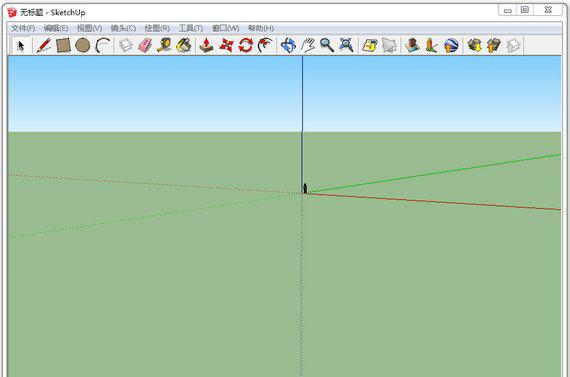Choose the Paint Bucket tool

(184, 46)
